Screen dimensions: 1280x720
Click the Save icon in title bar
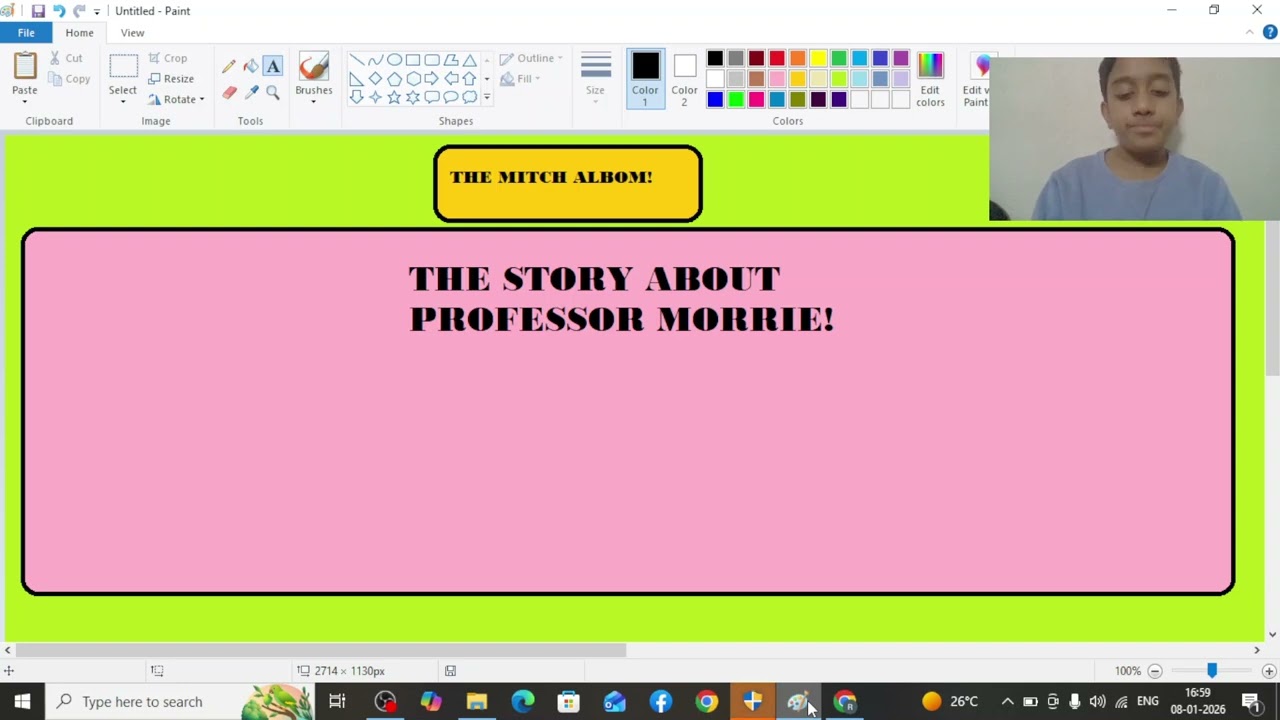[38, 11]
